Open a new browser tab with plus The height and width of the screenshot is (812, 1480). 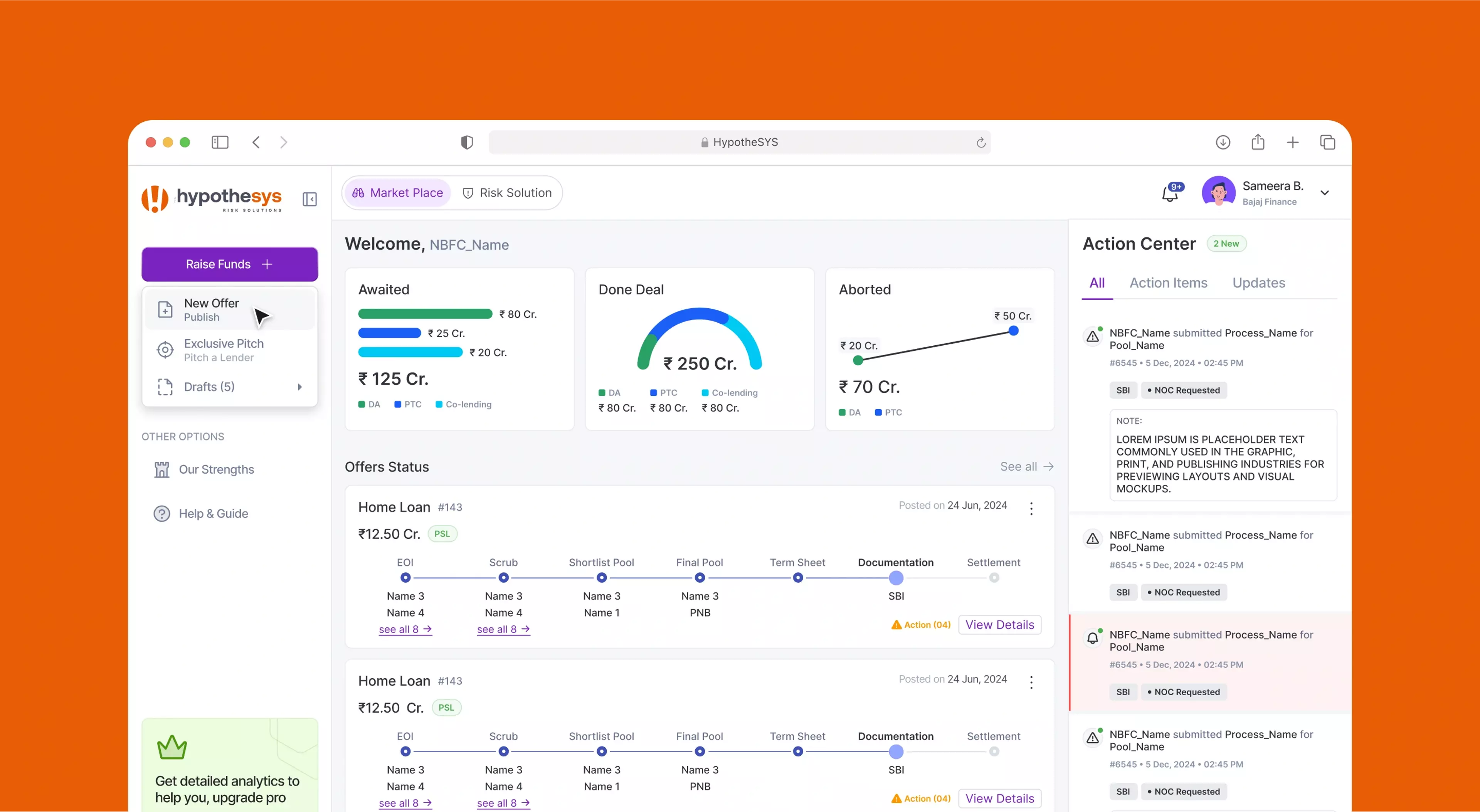click(1293, 142)
